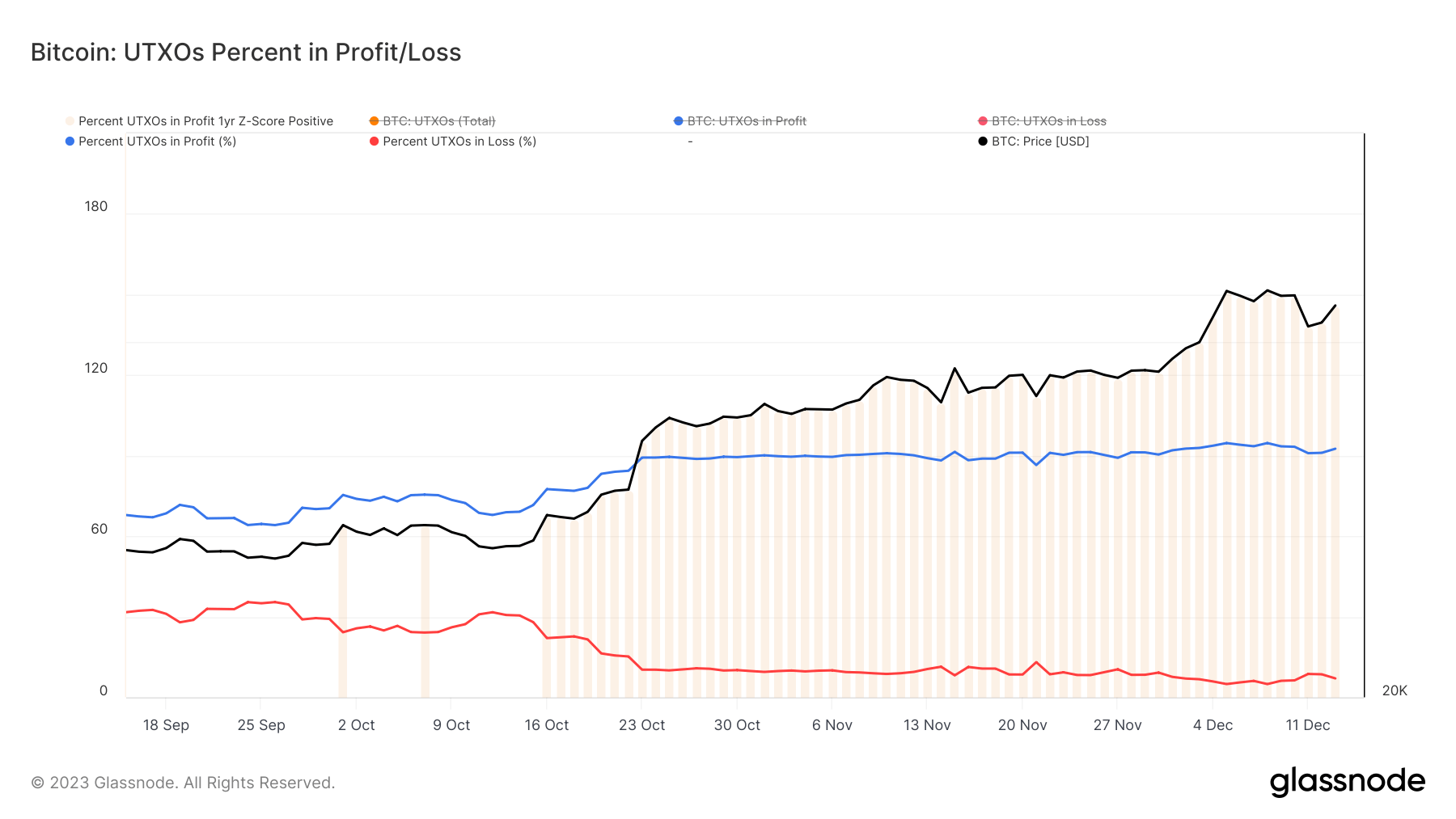Viewport: 1456px width, 819px height.
Task: Enable the struck-through BTC: UTXOs in Profit legend entry
Action: [740, 121]
